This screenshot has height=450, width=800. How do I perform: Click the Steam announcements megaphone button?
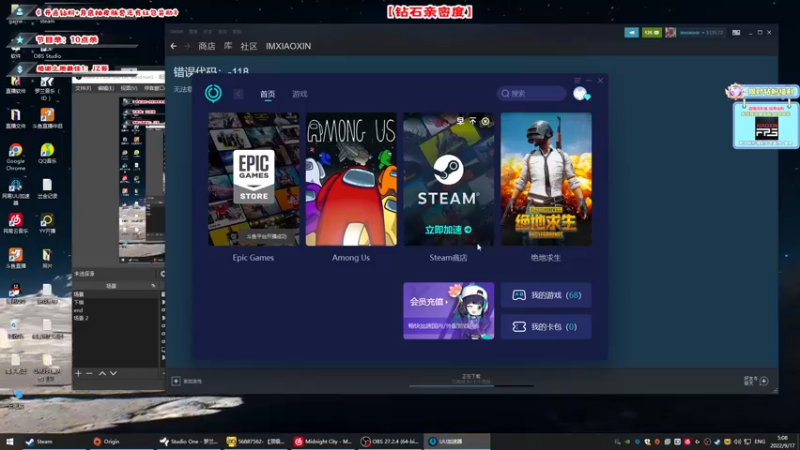(631, 32)
